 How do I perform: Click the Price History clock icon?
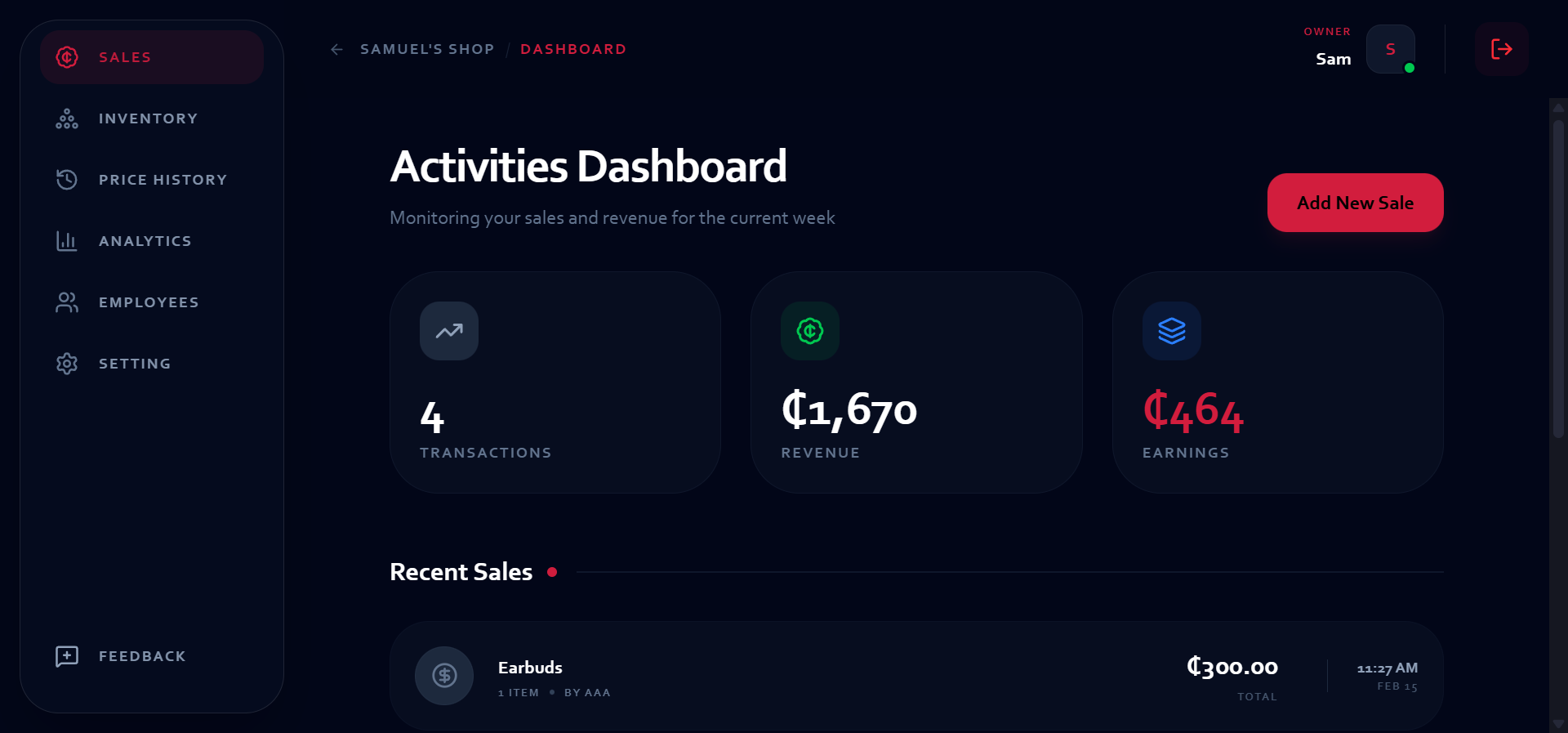click(66, 179)
